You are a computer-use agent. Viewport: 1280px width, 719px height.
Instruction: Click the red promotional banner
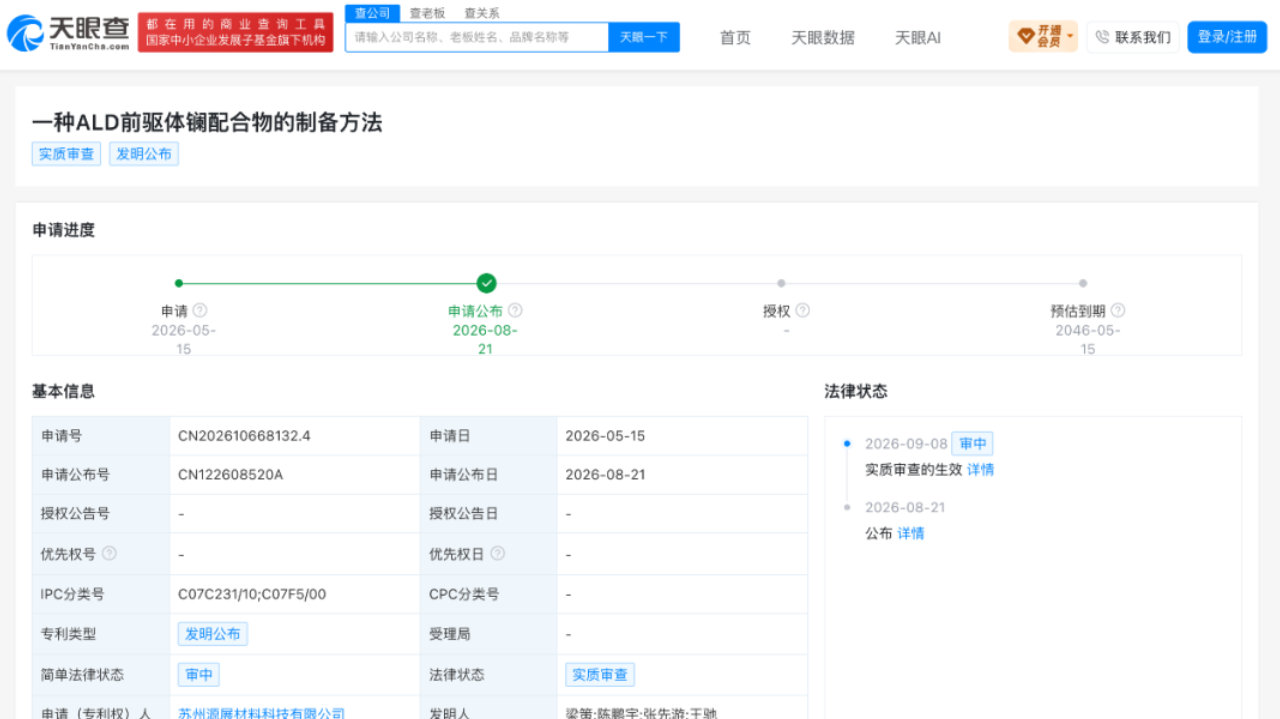(x=236, y=32)
